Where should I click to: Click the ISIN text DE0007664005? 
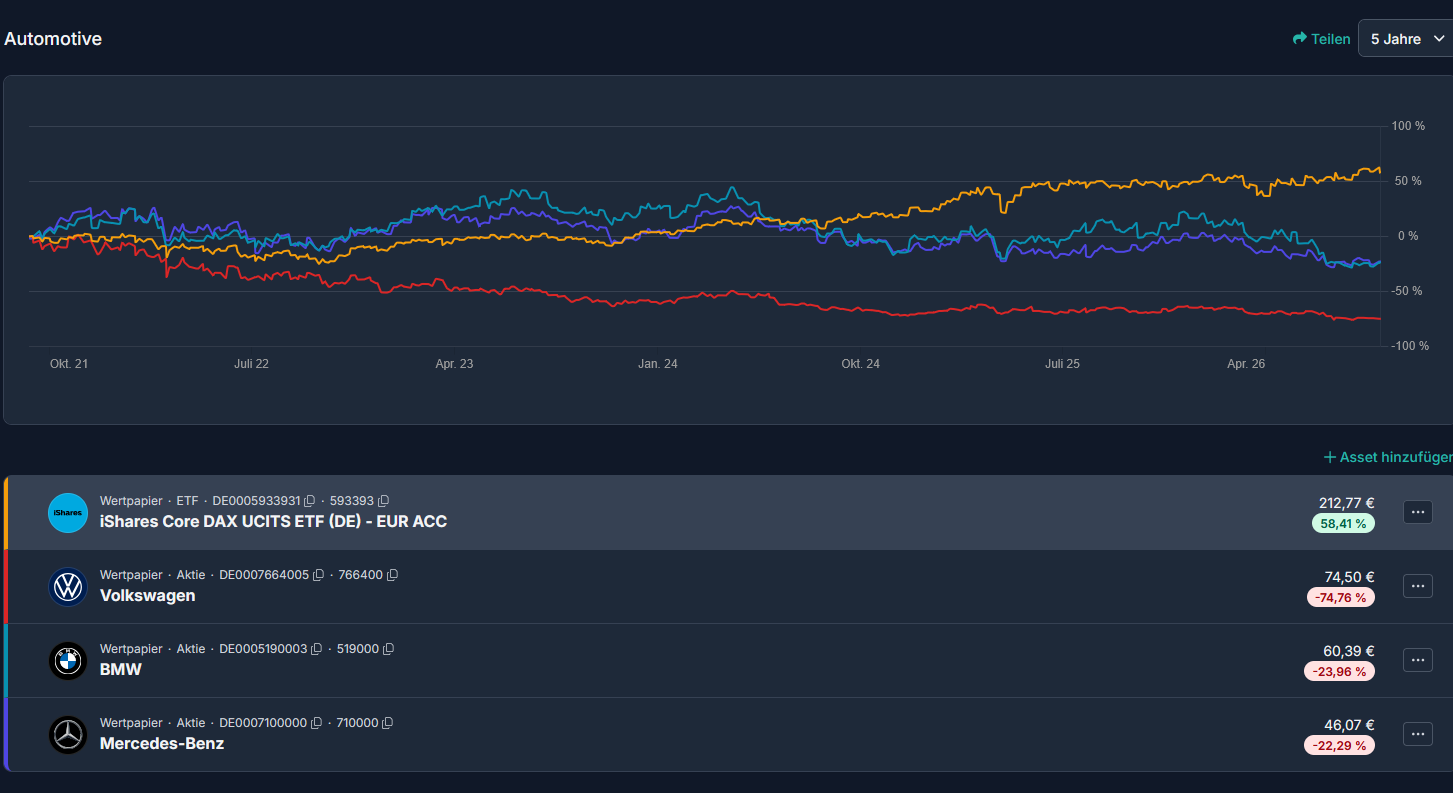(x=264, y=575)
